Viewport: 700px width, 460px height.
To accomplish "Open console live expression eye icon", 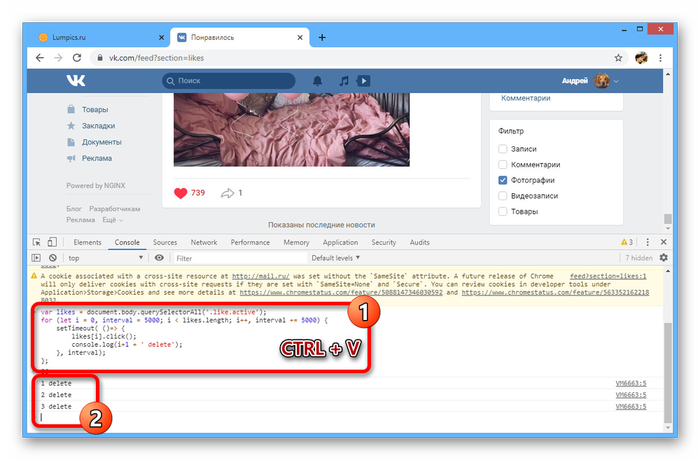I will point(159,257).
